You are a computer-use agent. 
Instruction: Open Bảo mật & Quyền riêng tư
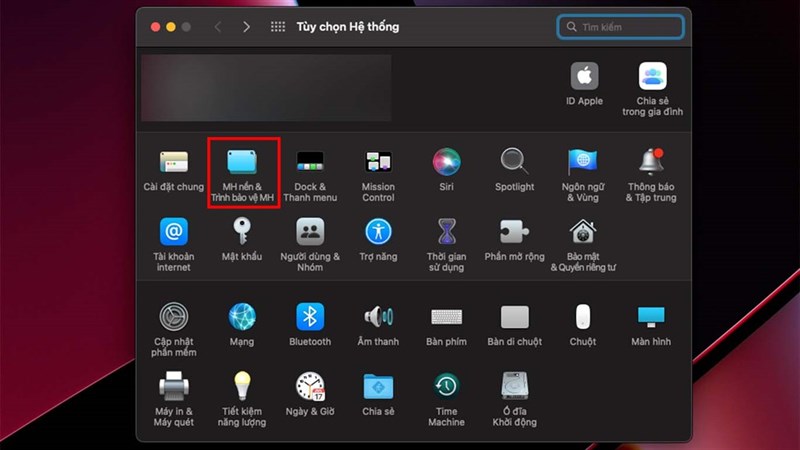coord(583,244)
